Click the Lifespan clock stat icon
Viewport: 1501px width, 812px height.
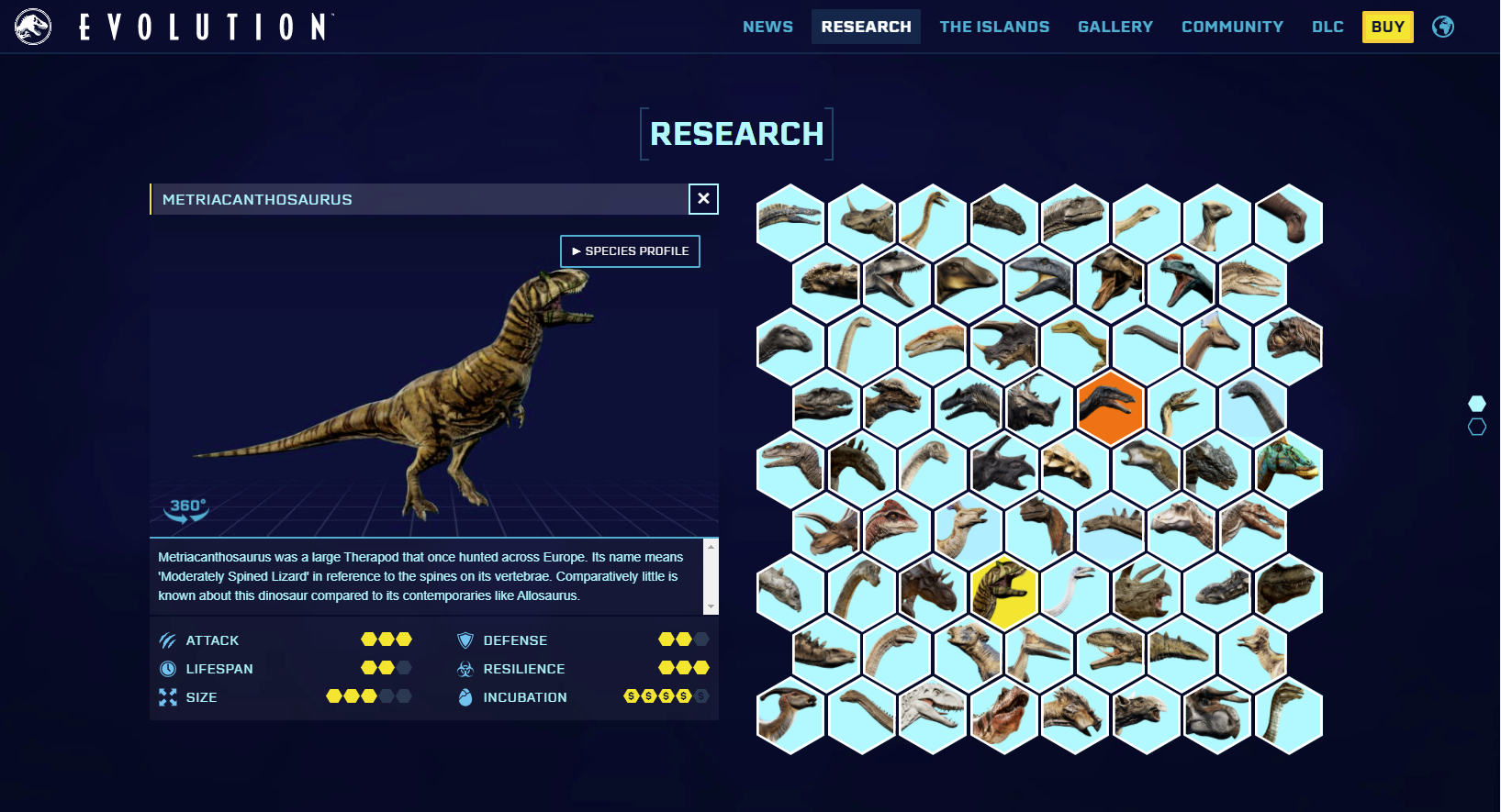[x=167, y=669]
